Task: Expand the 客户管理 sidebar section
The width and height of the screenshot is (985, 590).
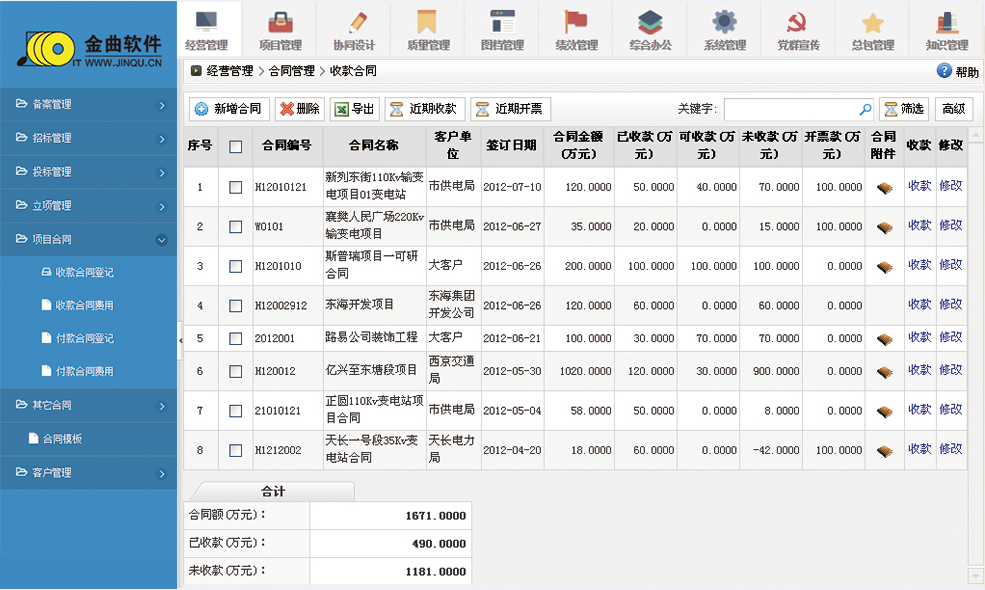Action: pos(90,472)
